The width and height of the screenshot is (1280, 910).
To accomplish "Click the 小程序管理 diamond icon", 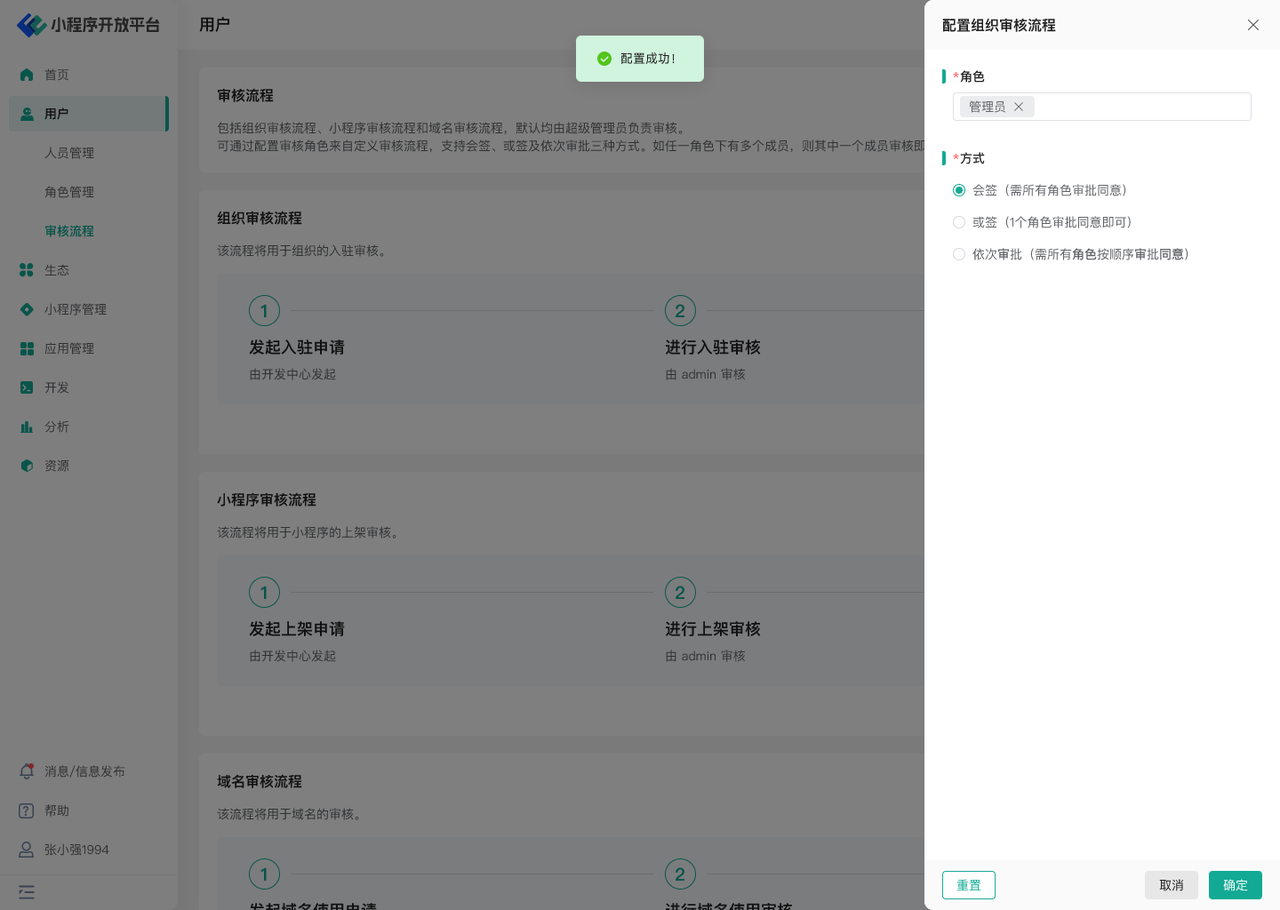I will (27, 310).
